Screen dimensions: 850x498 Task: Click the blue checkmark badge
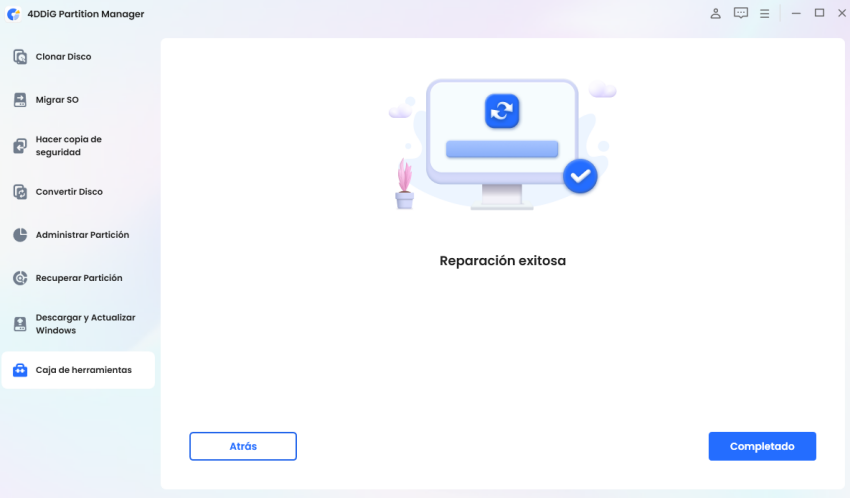580,176
